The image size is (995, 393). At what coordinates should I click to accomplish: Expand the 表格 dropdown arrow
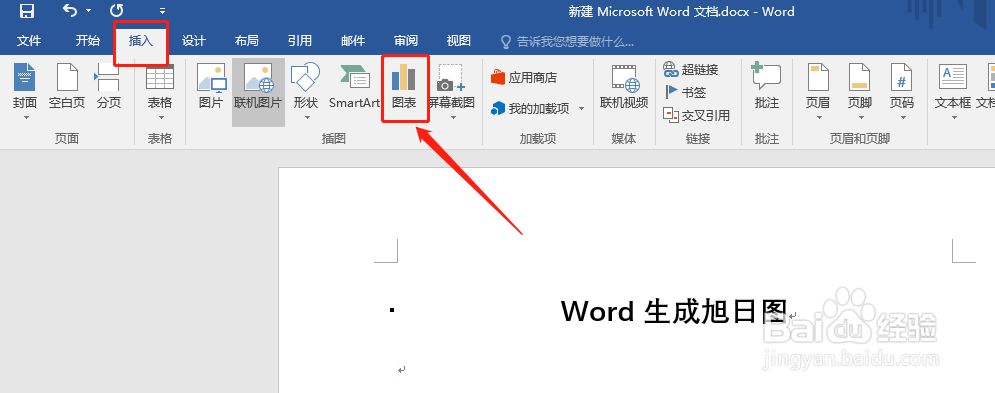pos(160,117)
